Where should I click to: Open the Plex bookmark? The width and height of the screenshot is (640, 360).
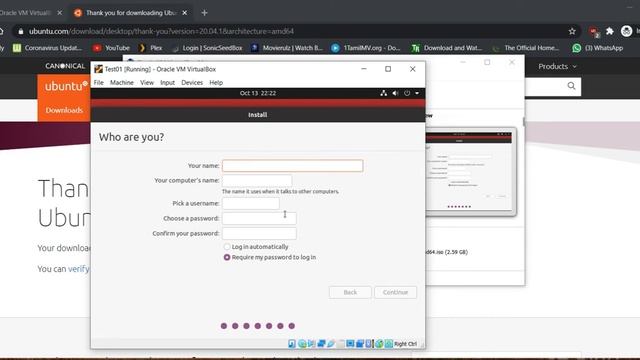coord(151,48)
